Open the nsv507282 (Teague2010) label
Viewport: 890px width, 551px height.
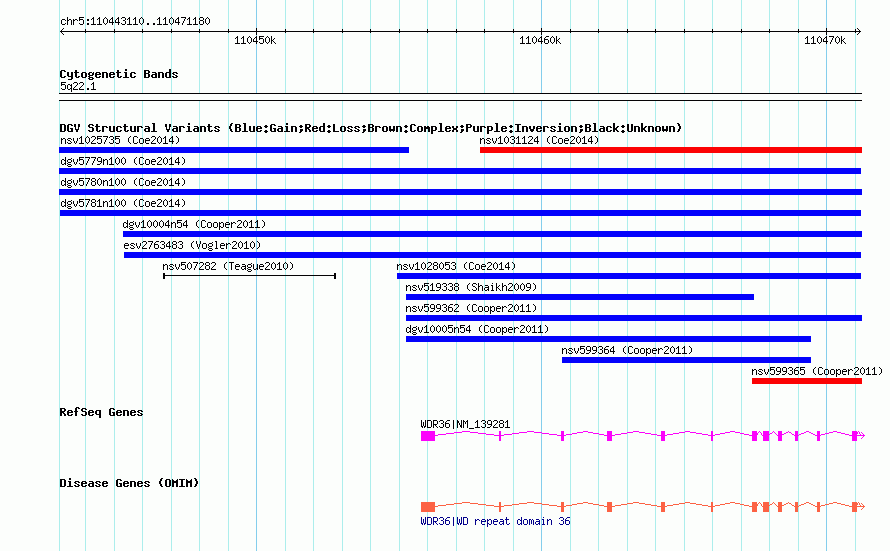click(228, 266)
